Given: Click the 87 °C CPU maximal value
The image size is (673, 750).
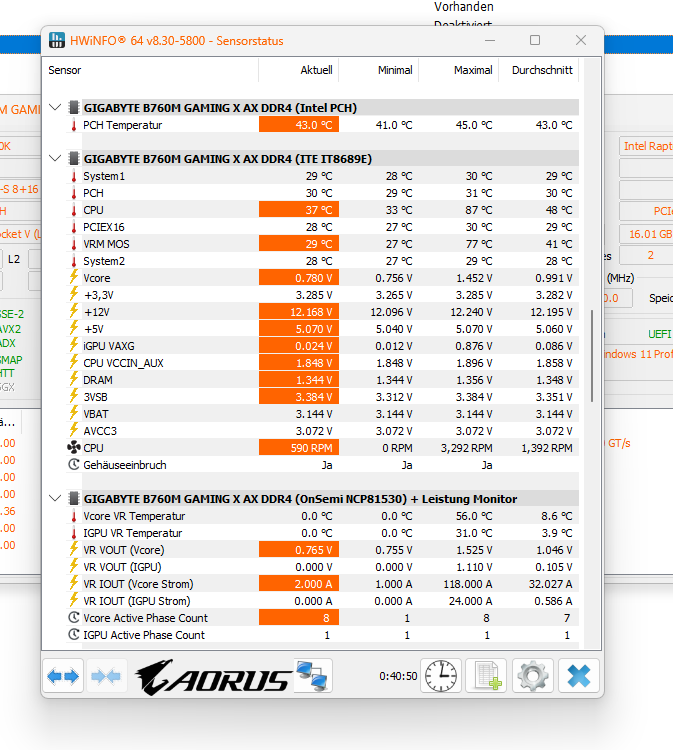Looking at the screenshot, I should [x=479, y=210].
